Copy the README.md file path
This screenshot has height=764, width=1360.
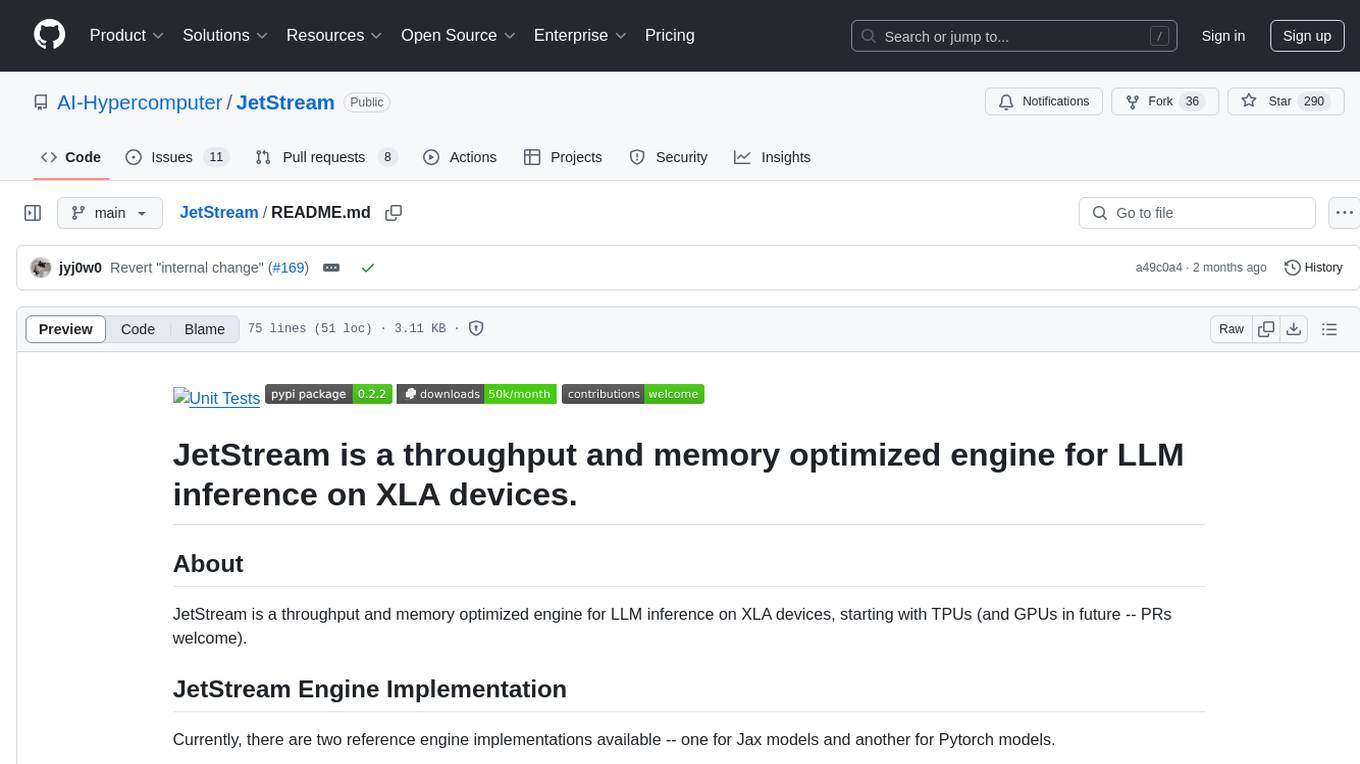coord(394,213)
